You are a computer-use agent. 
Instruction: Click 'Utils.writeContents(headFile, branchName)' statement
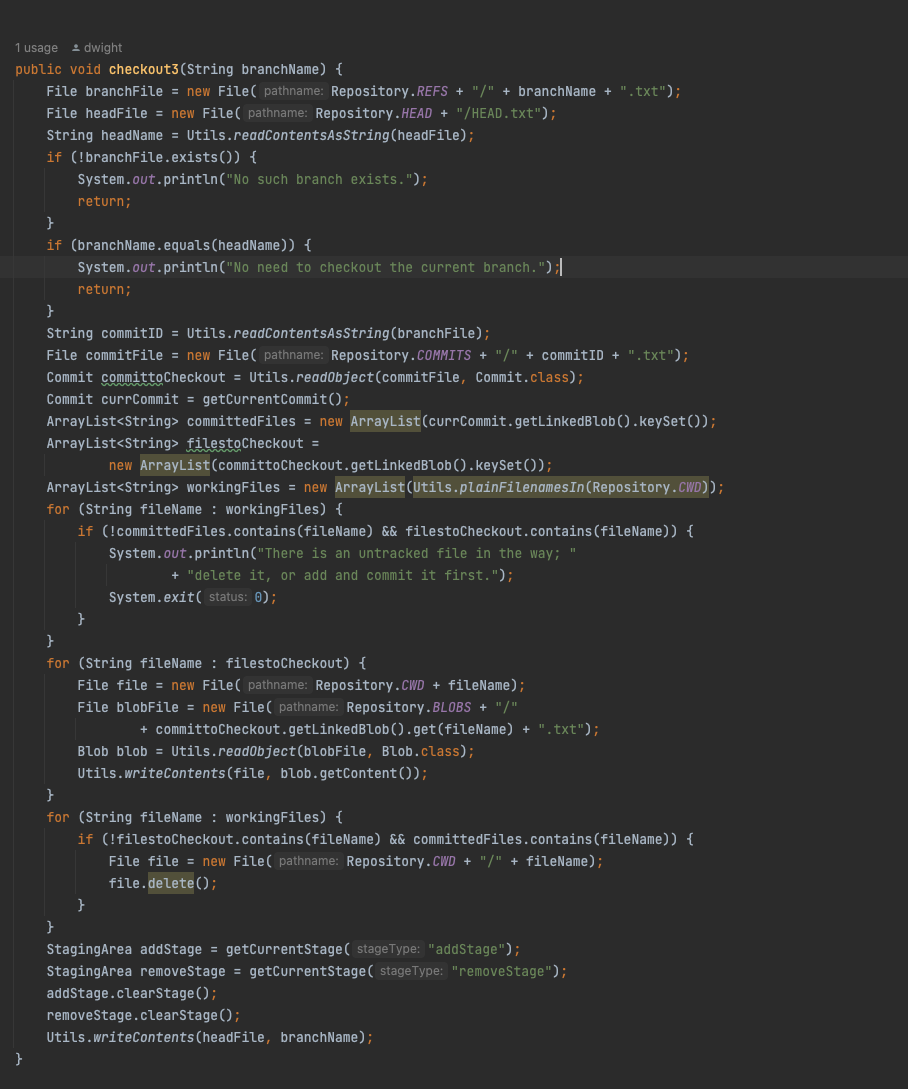pyautogui.click(x=210, y=1038)
